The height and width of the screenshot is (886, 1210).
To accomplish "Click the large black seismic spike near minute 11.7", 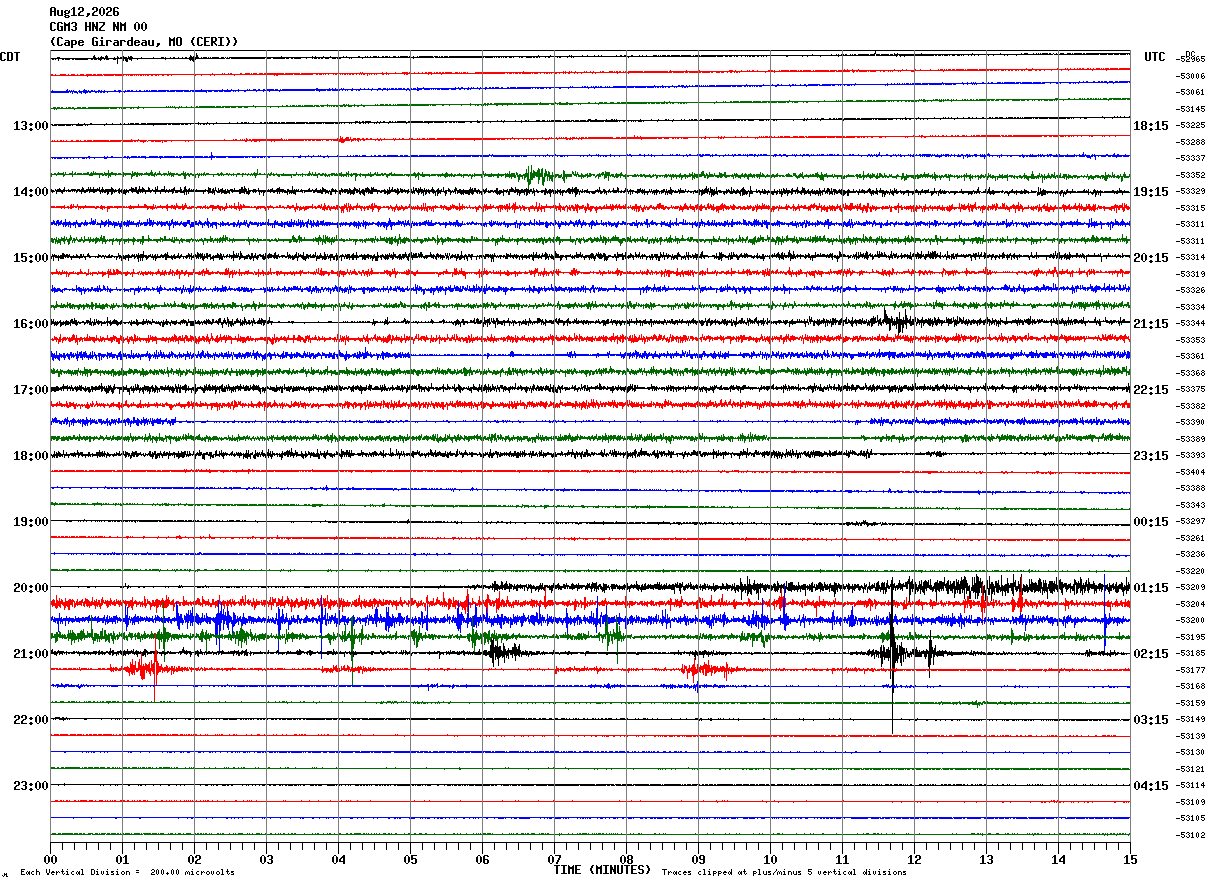I will tap(892, 655).
